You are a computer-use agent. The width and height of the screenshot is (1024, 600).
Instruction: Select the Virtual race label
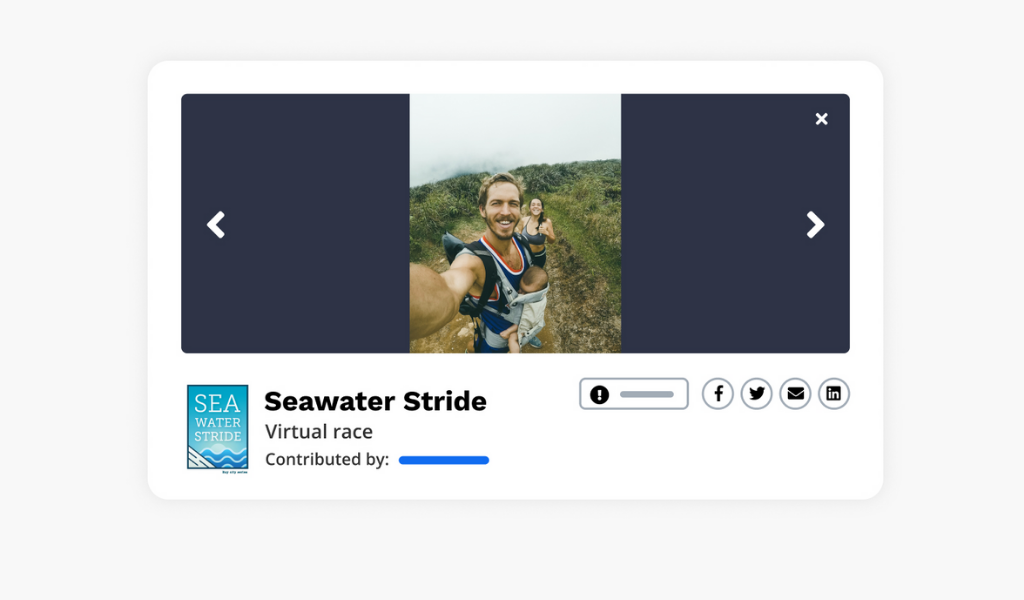point(318,431)
